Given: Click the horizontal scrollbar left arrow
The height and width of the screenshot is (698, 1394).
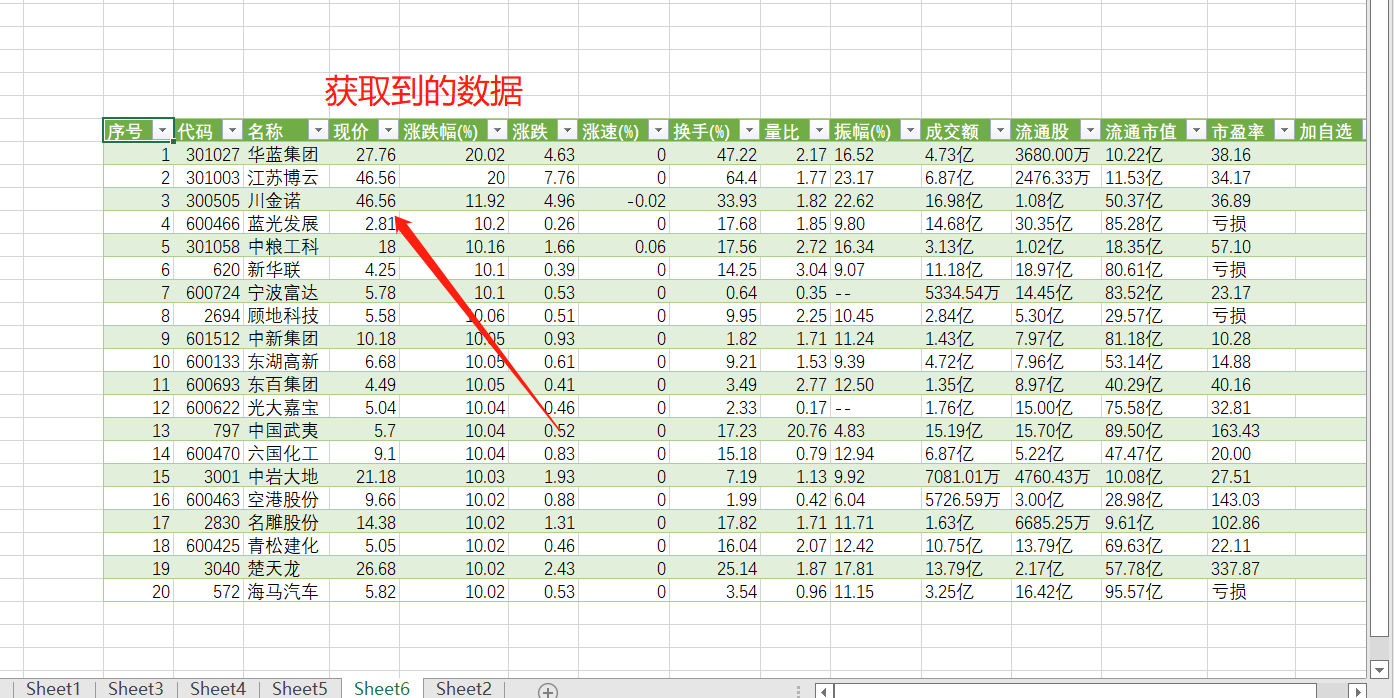Looking at the screenshot, I should click(825, 690).
